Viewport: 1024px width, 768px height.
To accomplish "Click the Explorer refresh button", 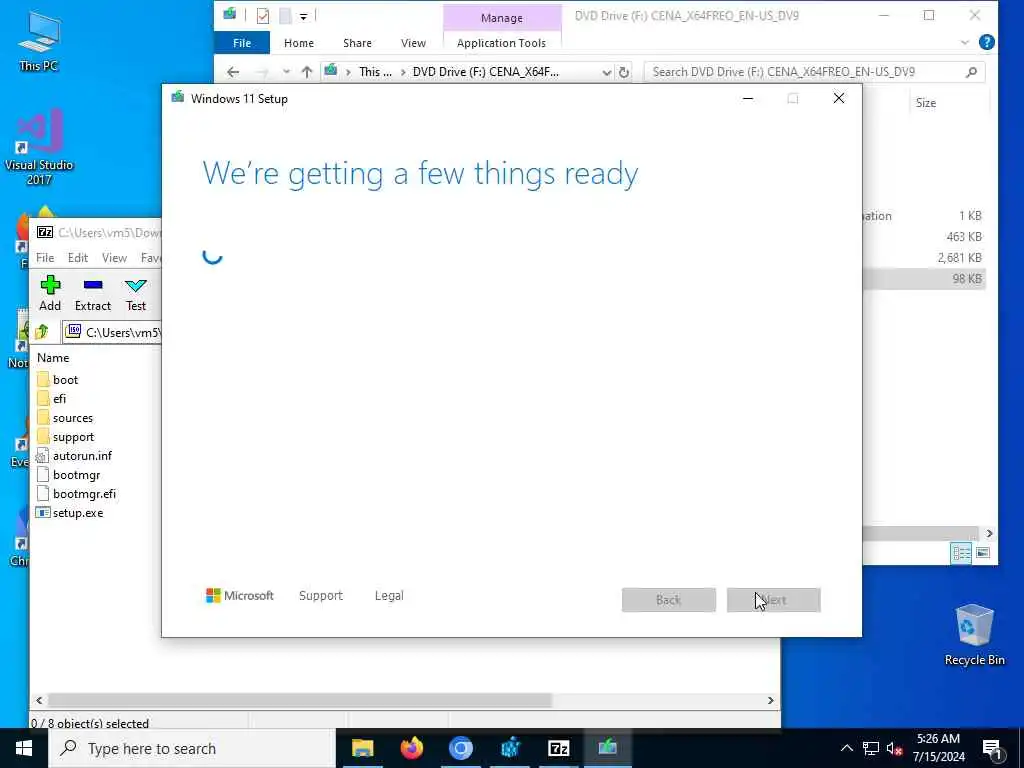I will coord(624,72).
